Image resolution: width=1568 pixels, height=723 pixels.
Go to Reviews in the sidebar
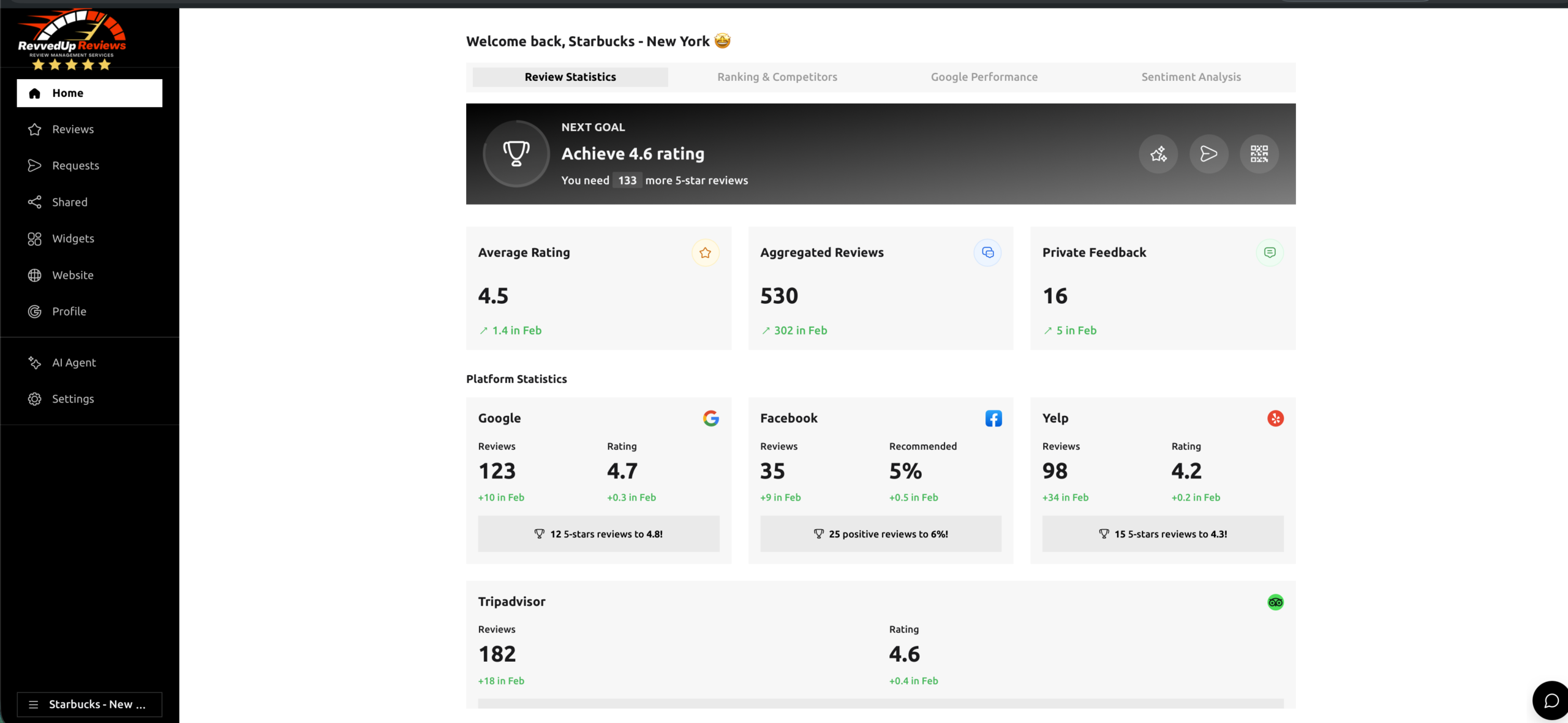click(73, 129)
